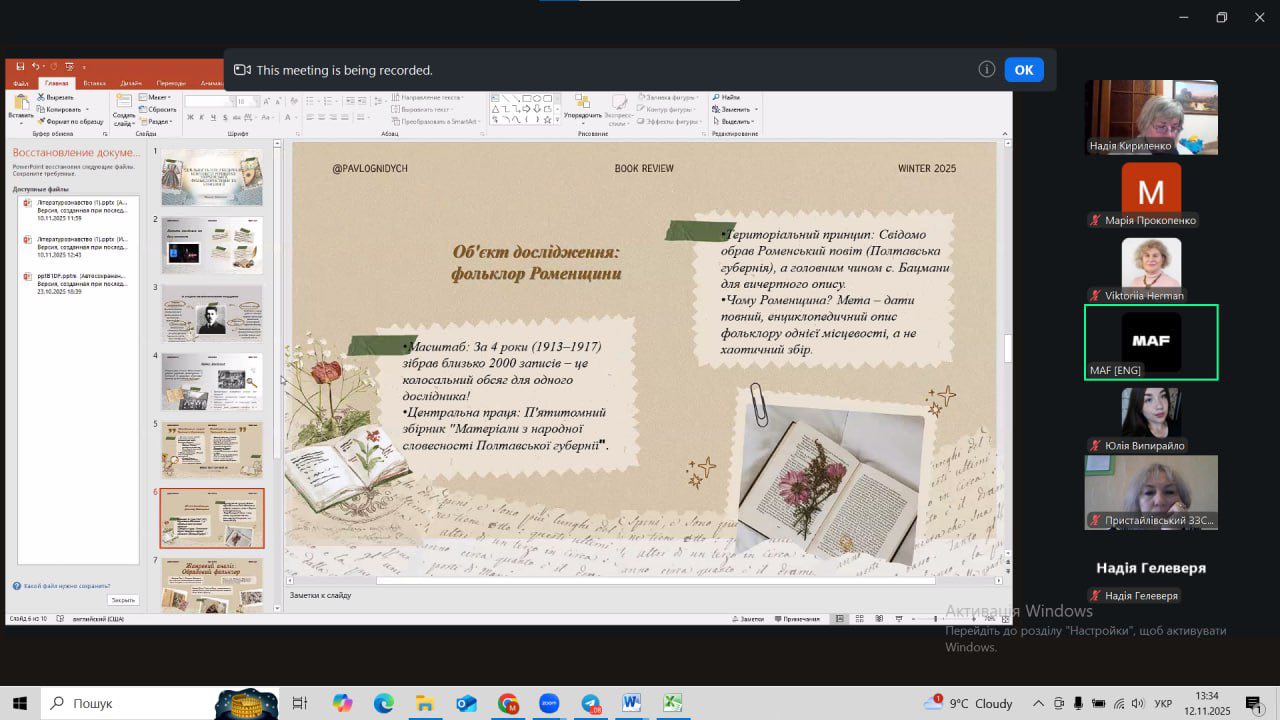1280x720 pixels.
Task: Open Zoom from the Windows taskbar
Action: click(x=549, y=703)
